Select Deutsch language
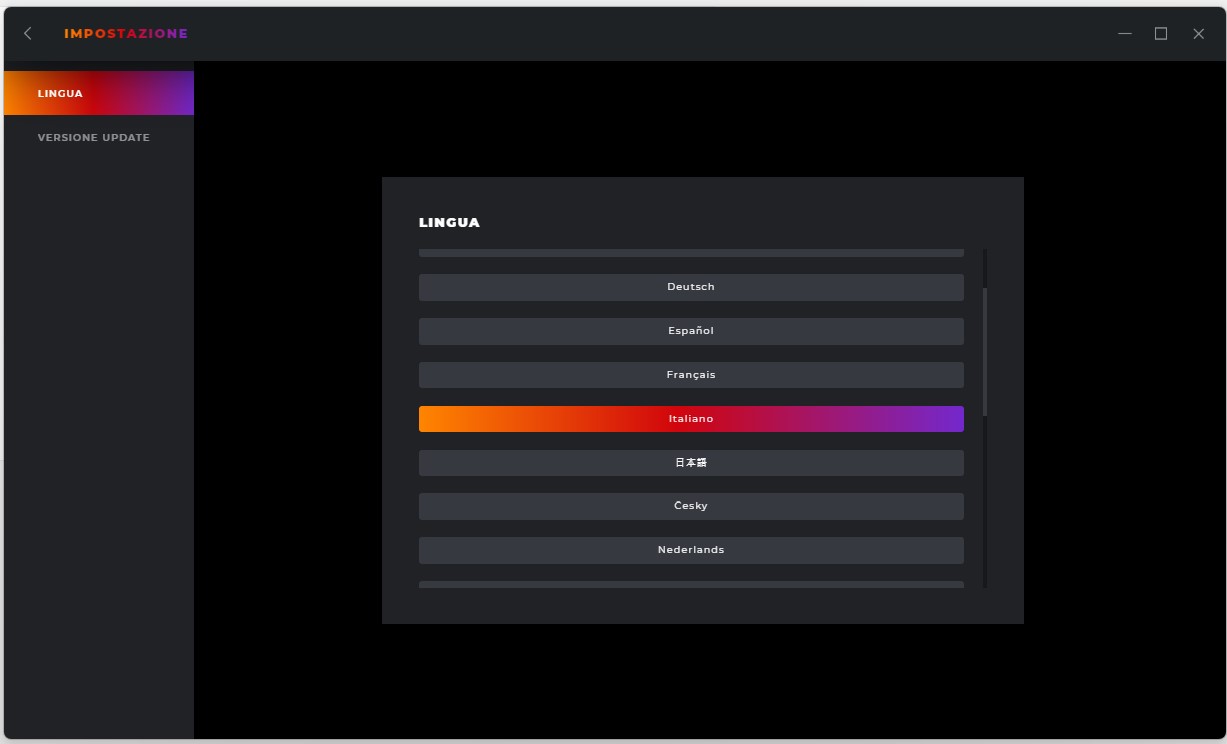 click(691, 287)
